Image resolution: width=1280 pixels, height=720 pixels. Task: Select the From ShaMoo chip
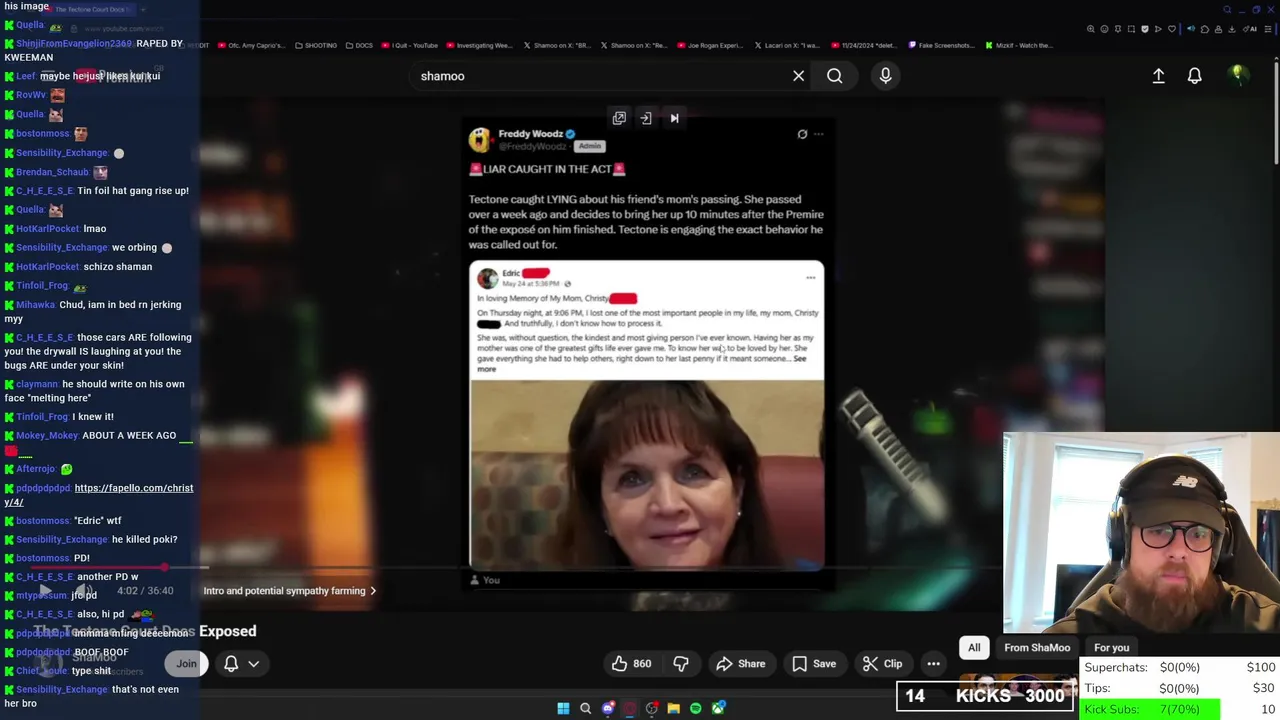click(x=1037, y=647)
